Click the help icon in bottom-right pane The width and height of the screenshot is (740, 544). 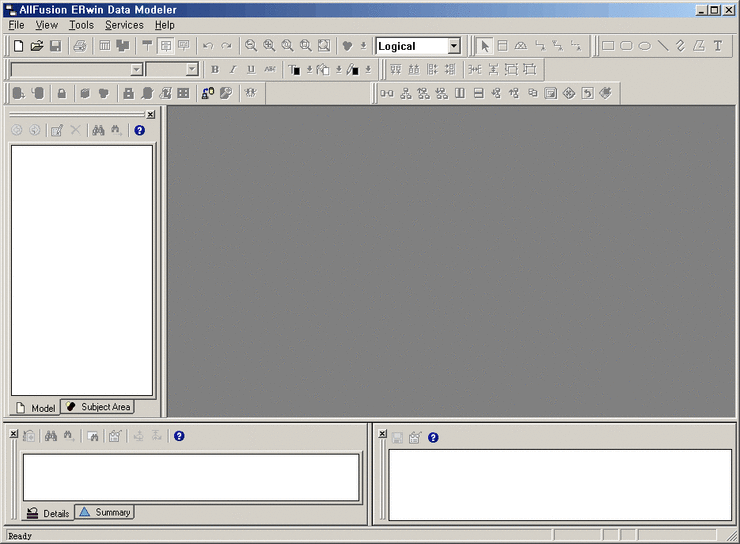[x=433, y=438]
